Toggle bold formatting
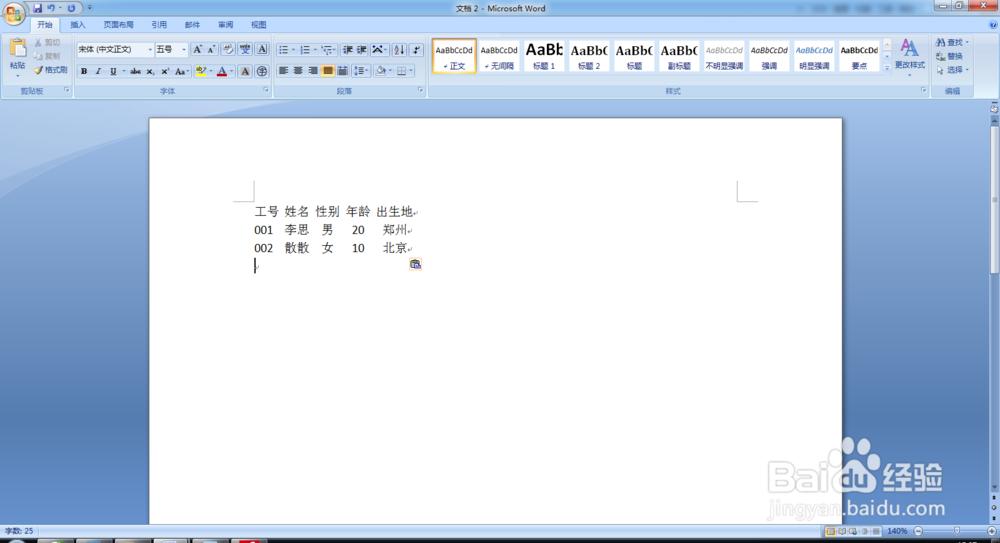The height and width of the screenshot is (543, 1000). coord(84,71)
